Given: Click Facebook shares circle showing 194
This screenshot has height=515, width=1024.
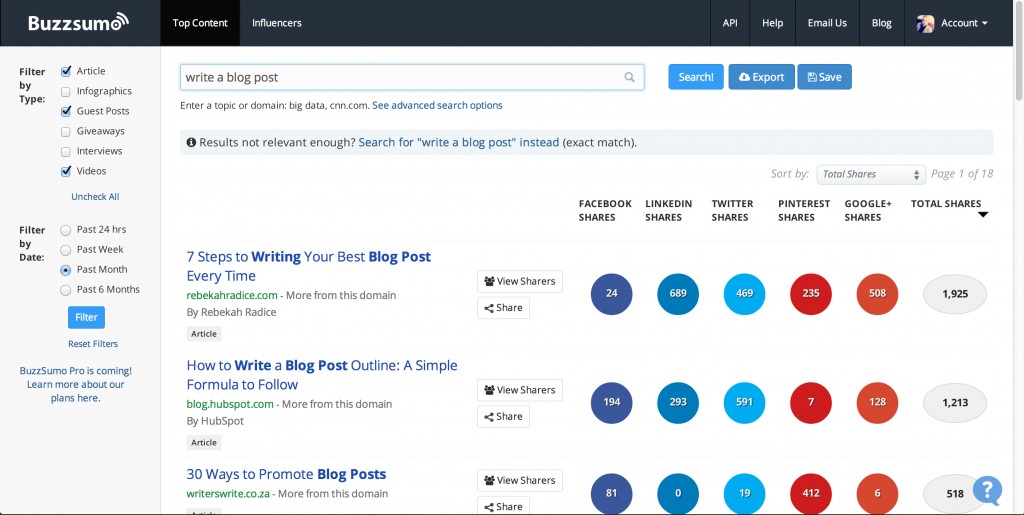Looking at the screenshot, I should (611, 402).
